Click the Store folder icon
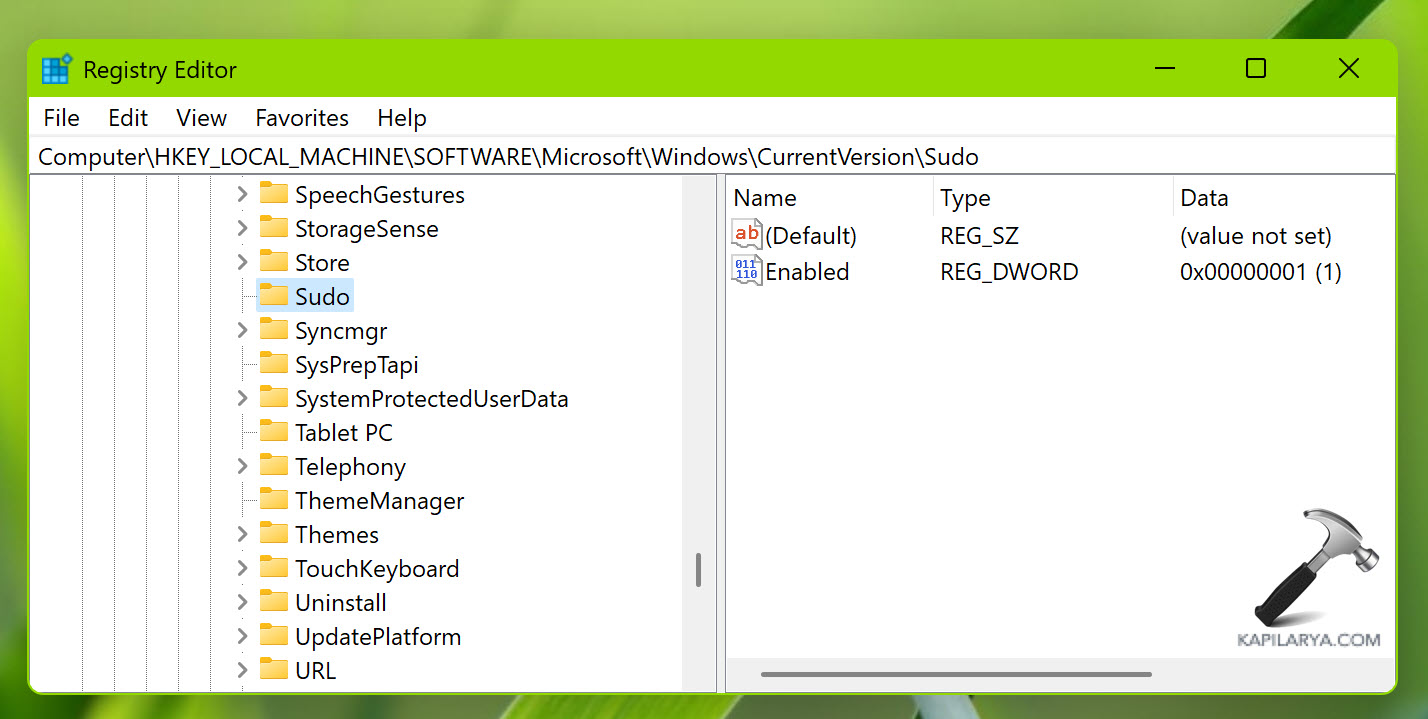The height and width of the screenshot is (719, 1428). tap(273, 263)
